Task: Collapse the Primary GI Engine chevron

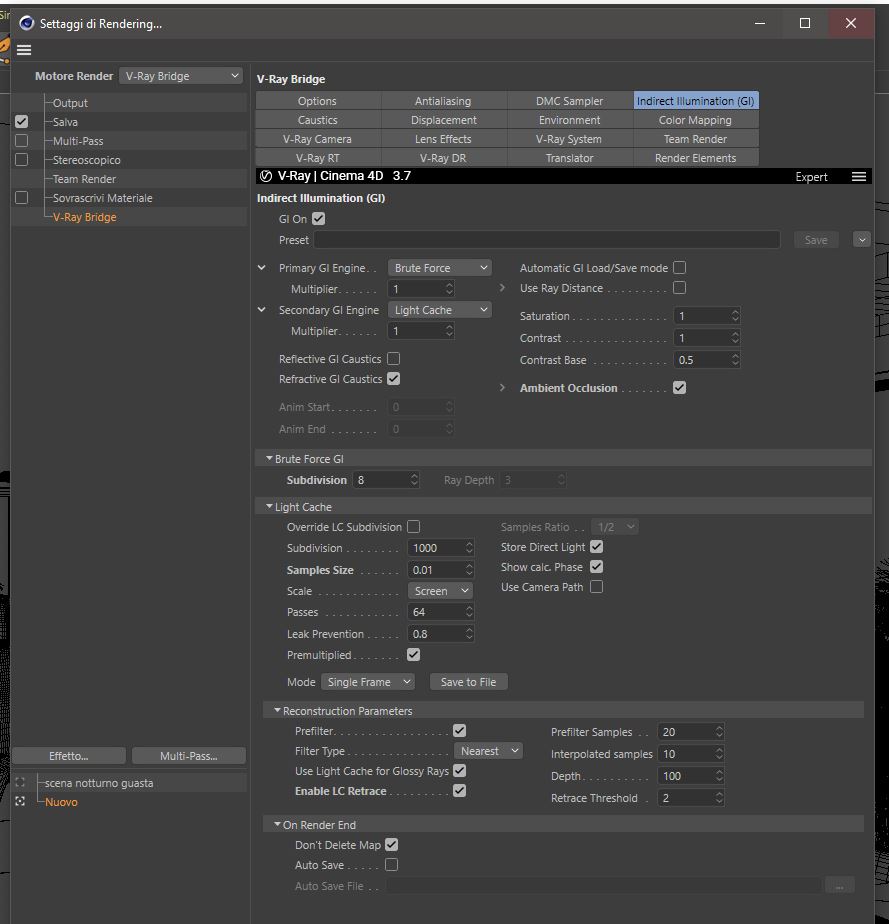Action: (262, 268)
